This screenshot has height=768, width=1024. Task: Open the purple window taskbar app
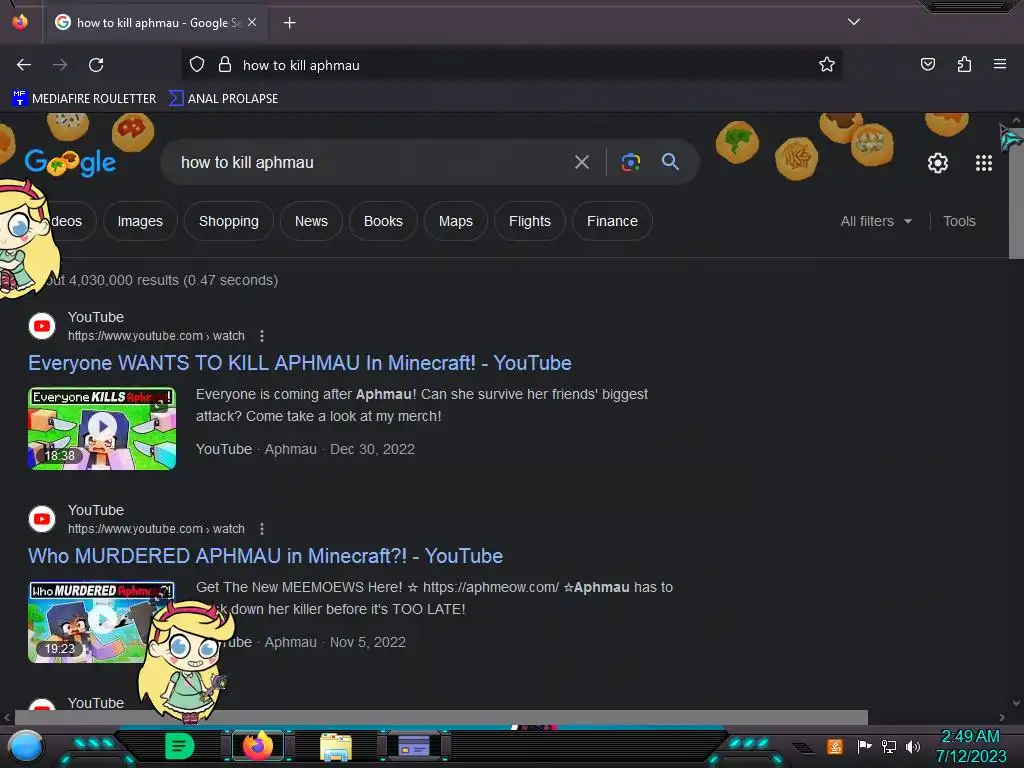coord(414,746)
